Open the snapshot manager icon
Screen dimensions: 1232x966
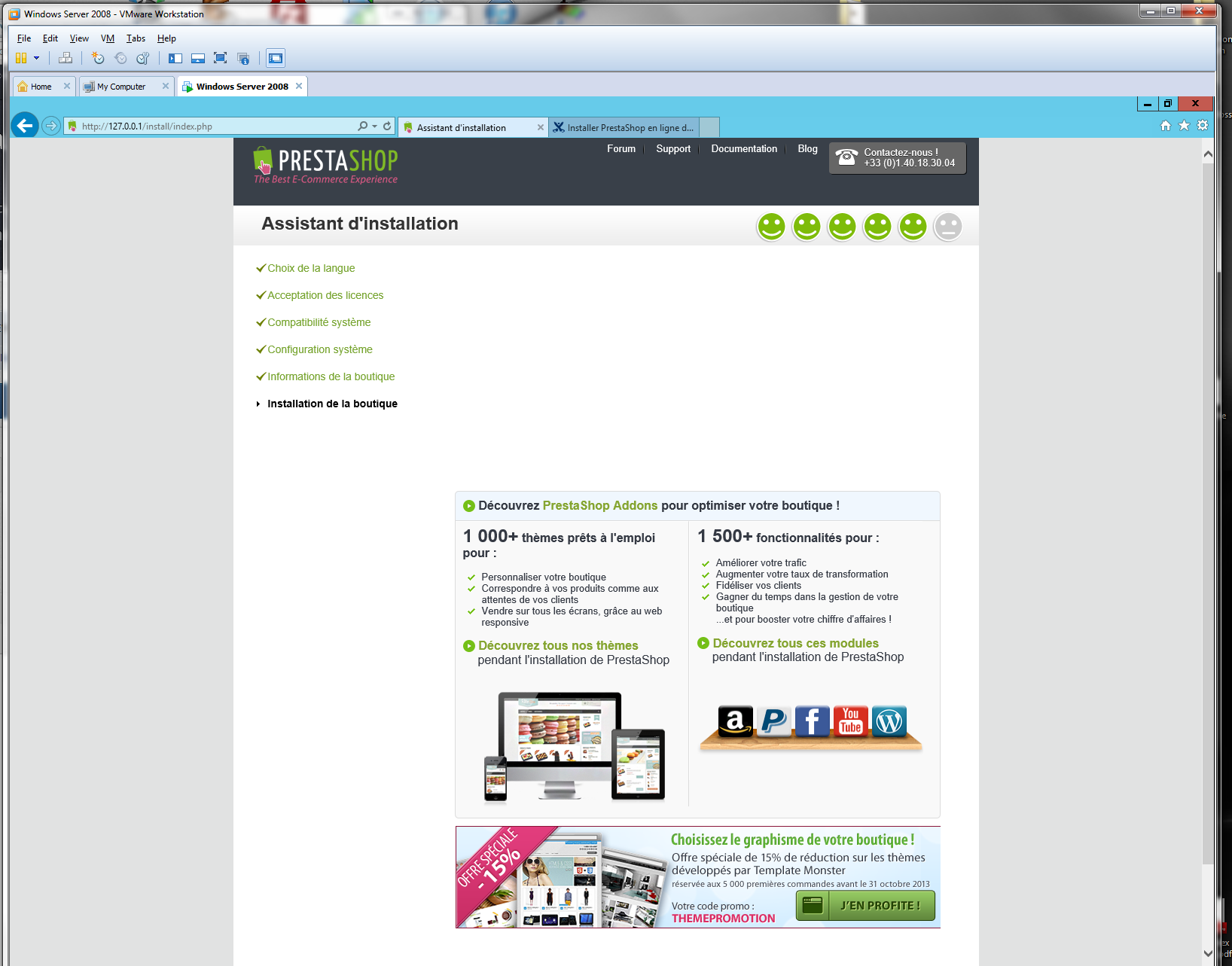coord(143,58)
